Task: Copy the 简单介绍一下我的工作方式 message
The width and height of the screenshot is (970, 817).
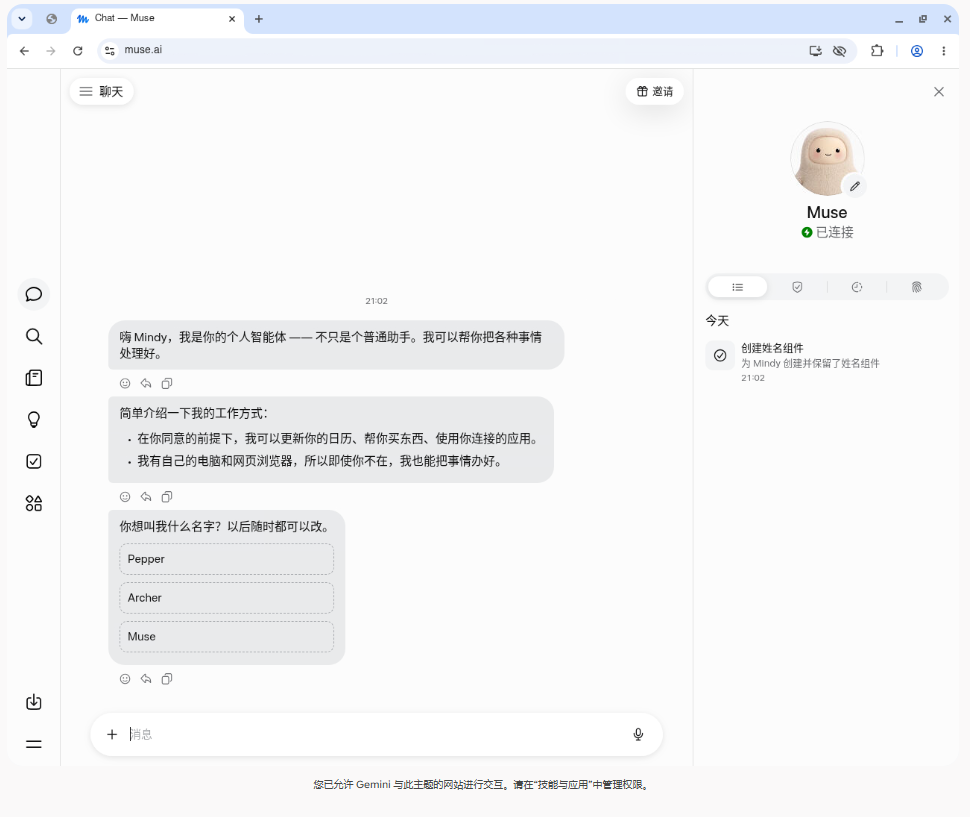Action: click(x=167, y=497)
